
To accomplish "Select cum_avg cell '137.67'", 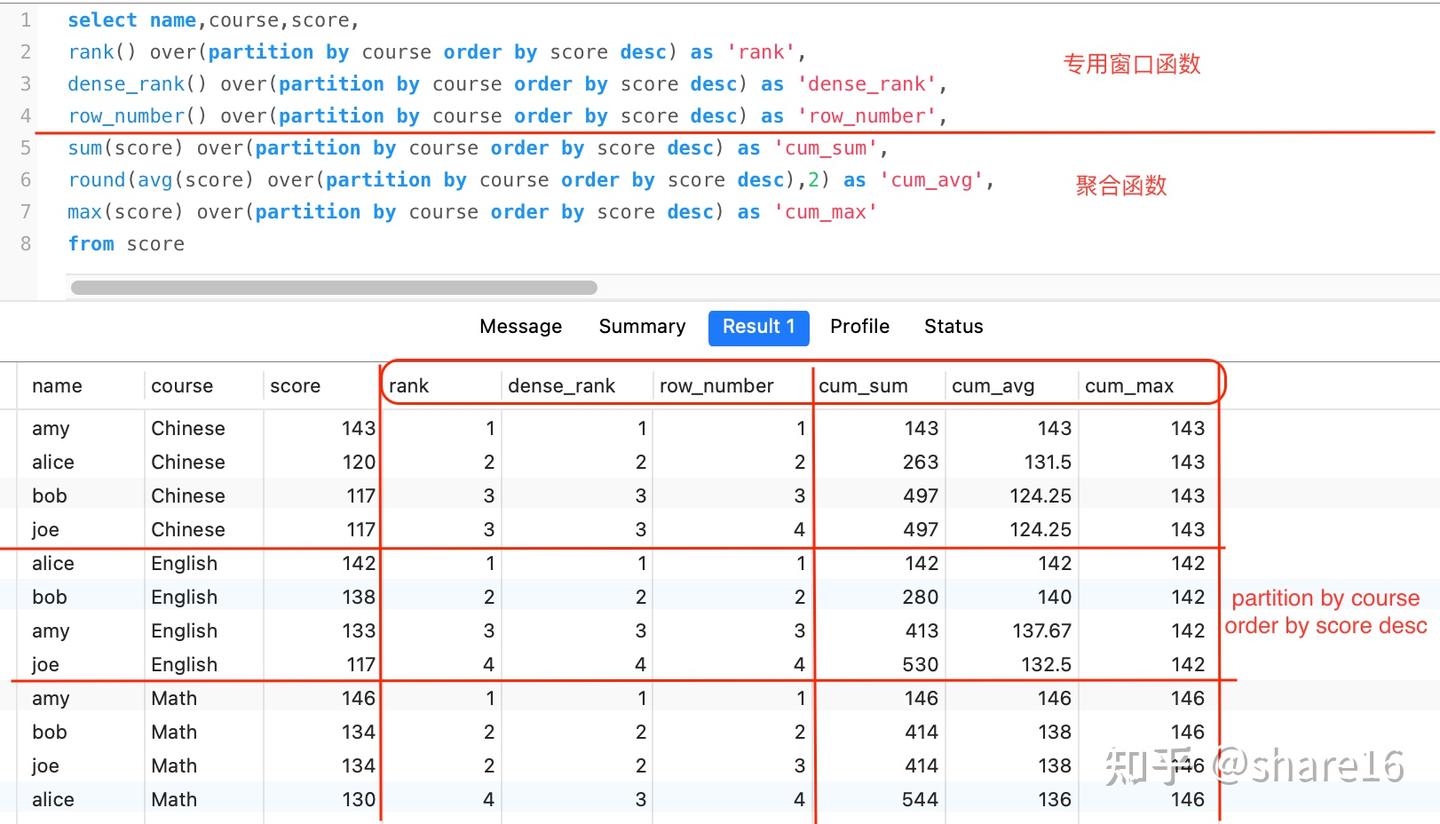I will coord(1041,631).
